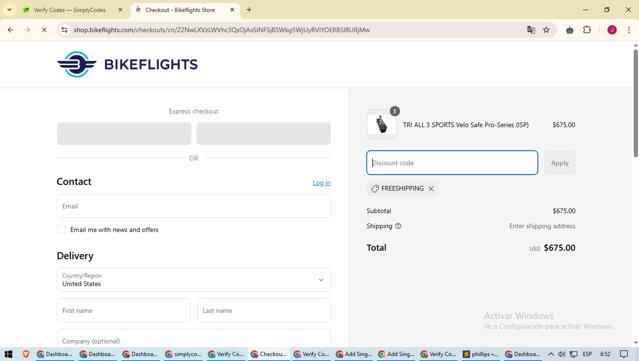Expand the tab search dropdown
The image size is (639, 361).
pos(9,10)
